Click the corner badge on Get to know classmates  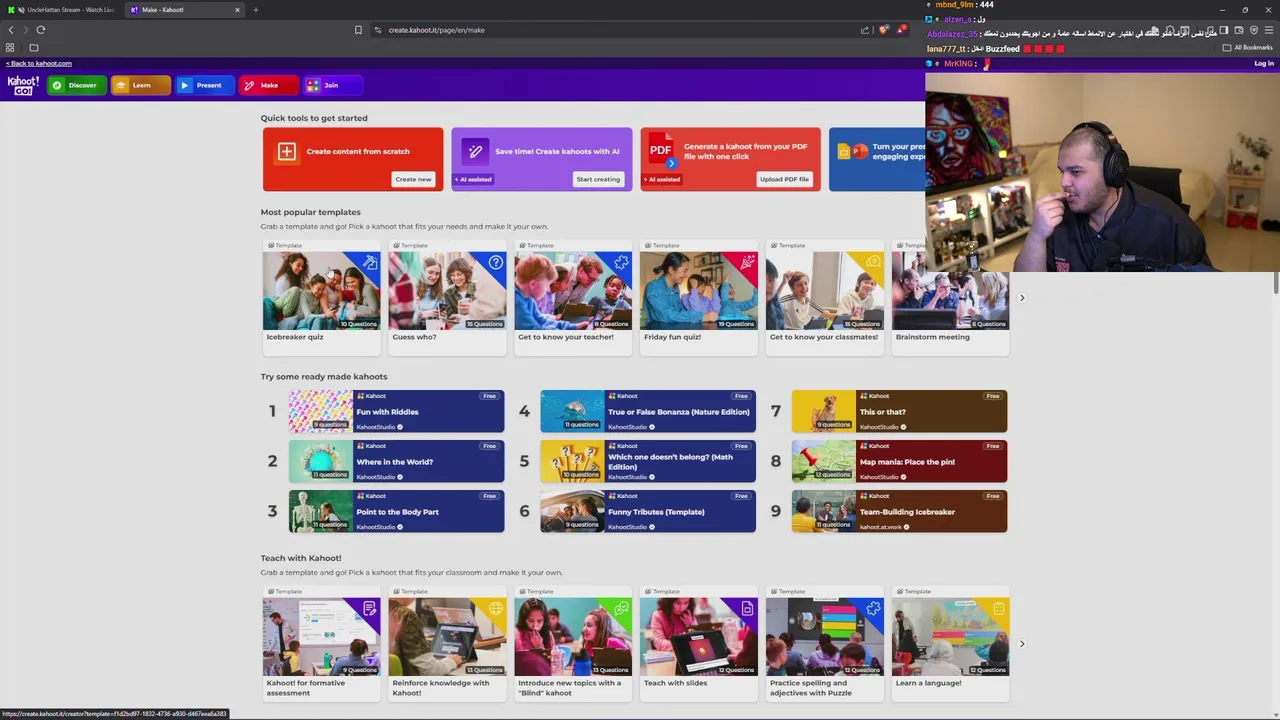[874, 262]
